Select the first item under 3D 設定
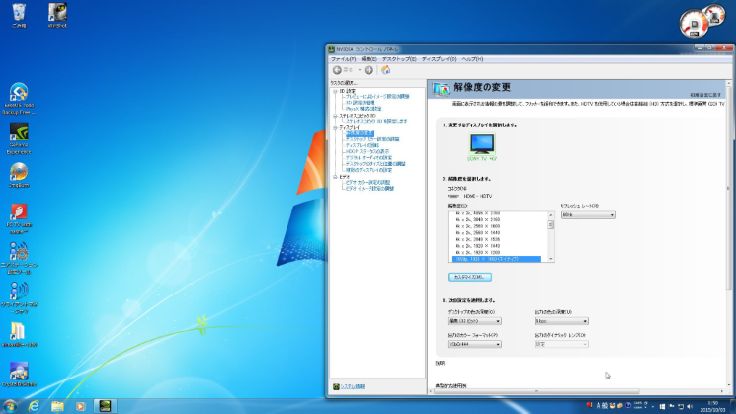Viewport: 736px width, 414px height. tap(377, 97)
